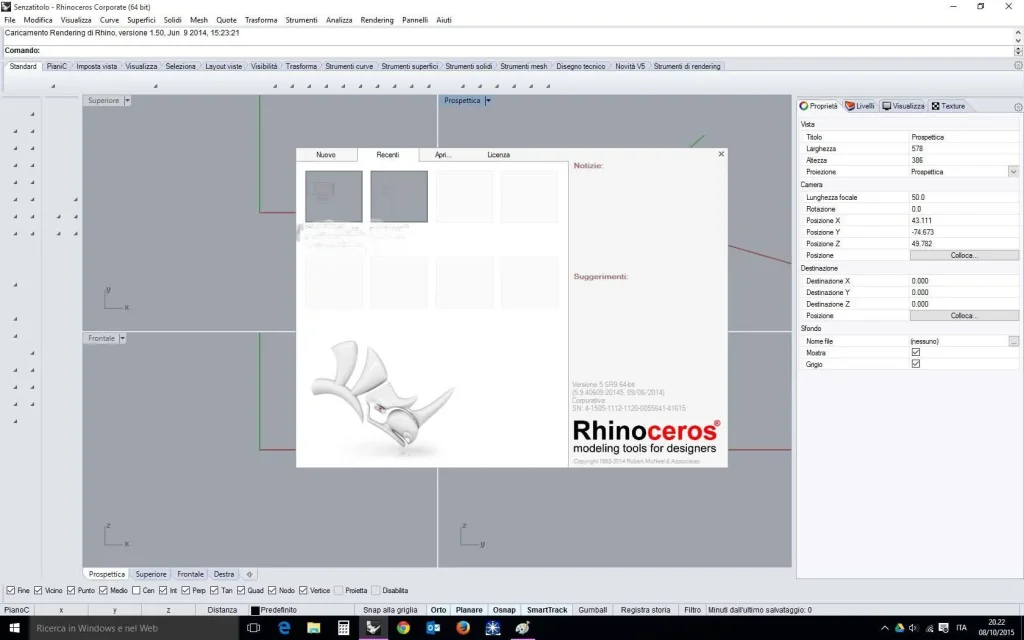The width and height of the screenshot is (1024, 640).
Task: Click Colloca button for Camera position
Action: [963, 255]
